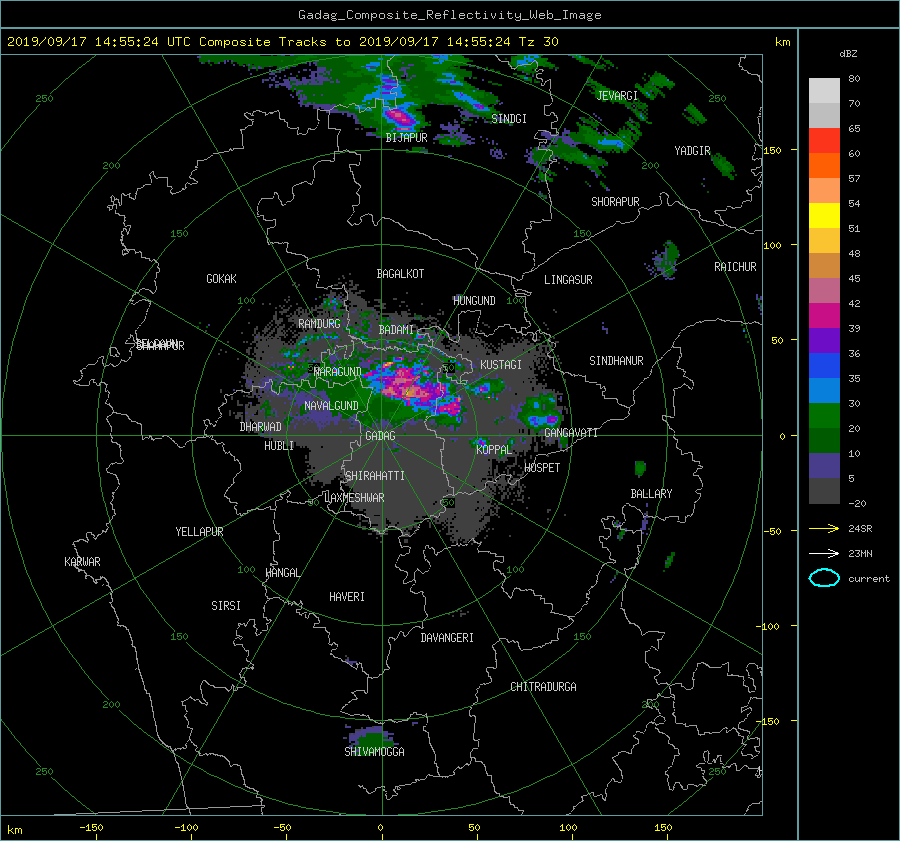This screenshot has height=841, width=900.
Task: Click the RAMDURG city label
Action: click(x=319, y=324)
